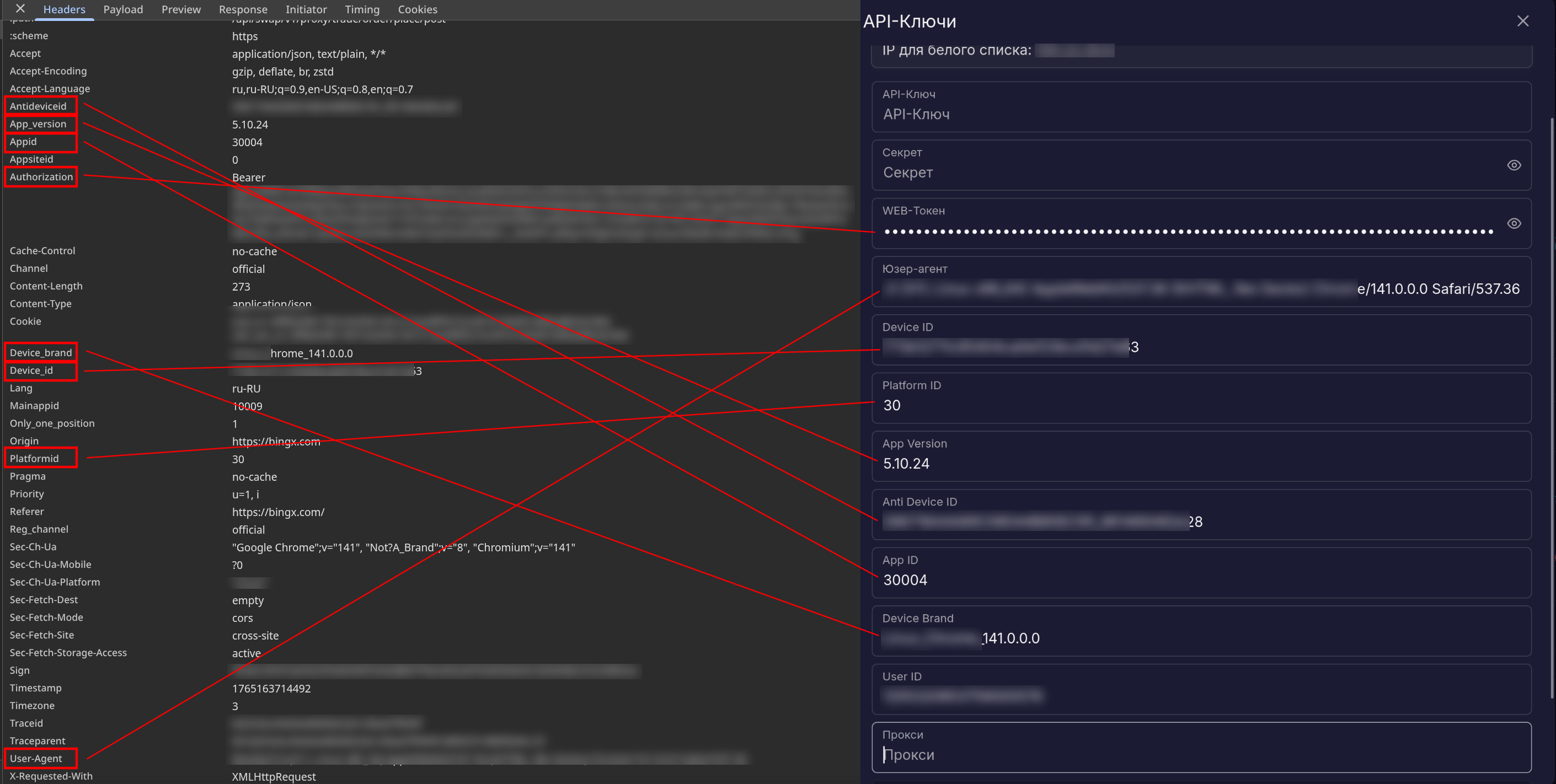Click the Content-Length value 273
This screenshot has height=784, width=1556.
[241, 286]
